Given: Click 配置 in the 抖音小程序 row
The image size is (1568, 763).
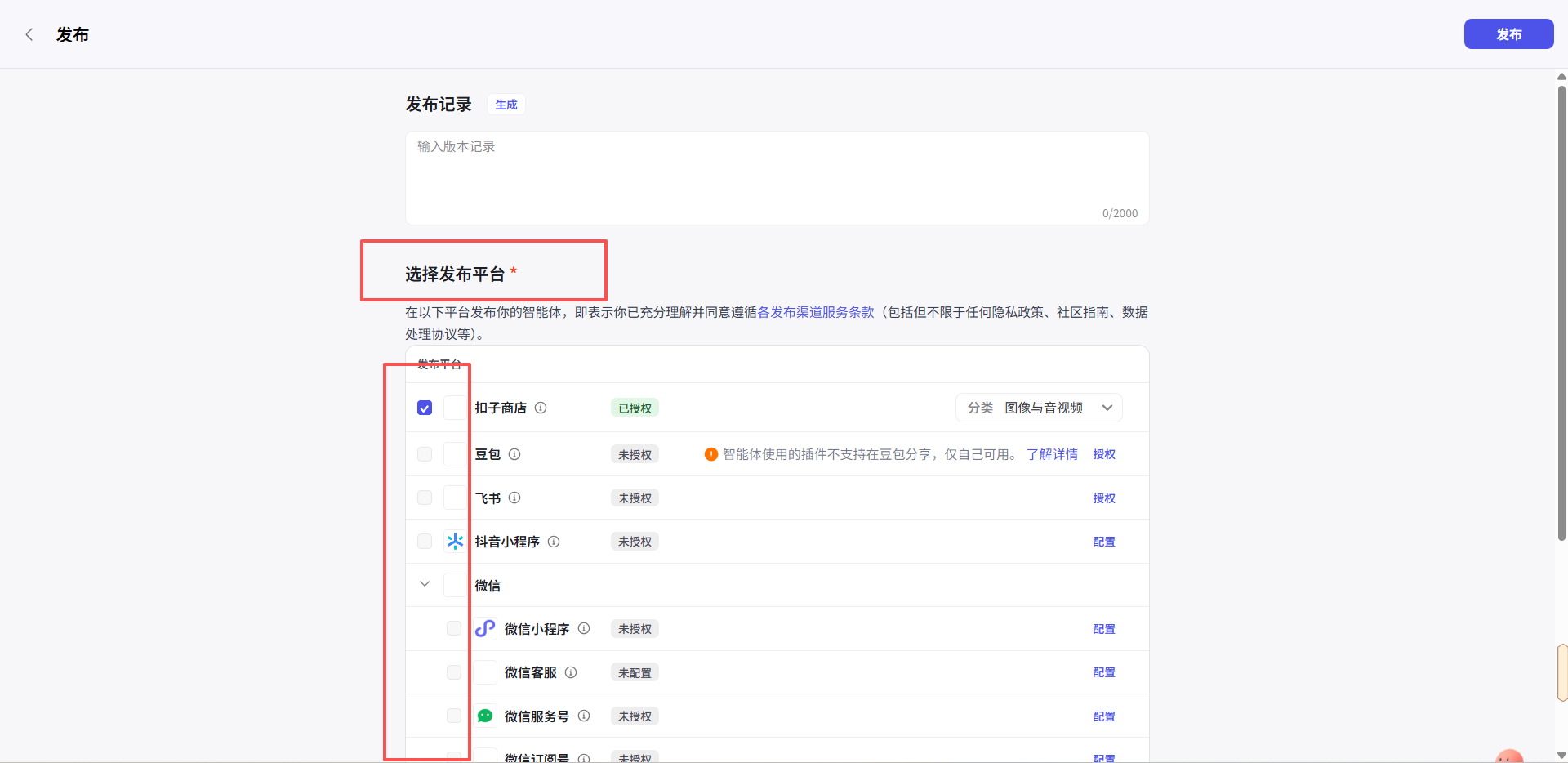Looking at the screenshot, I should pyautogui.click(x=1104, y=542).
